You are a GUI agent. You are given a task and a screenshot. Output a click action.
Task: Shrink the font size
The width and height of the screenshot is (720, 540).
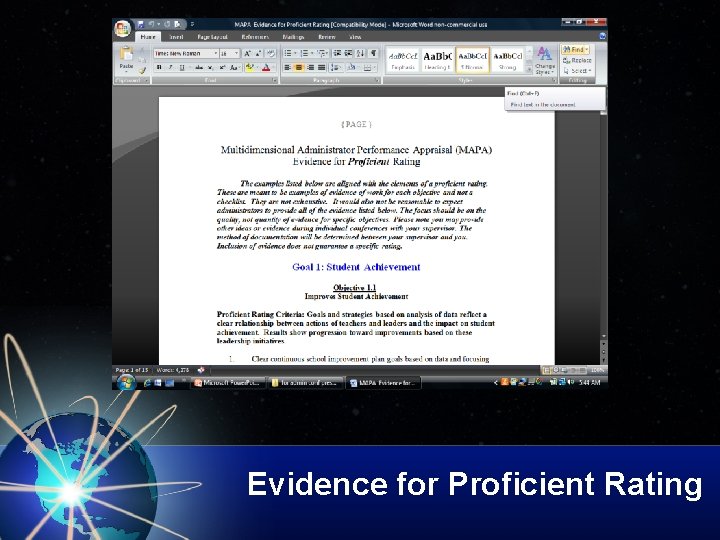pos(259,54)
